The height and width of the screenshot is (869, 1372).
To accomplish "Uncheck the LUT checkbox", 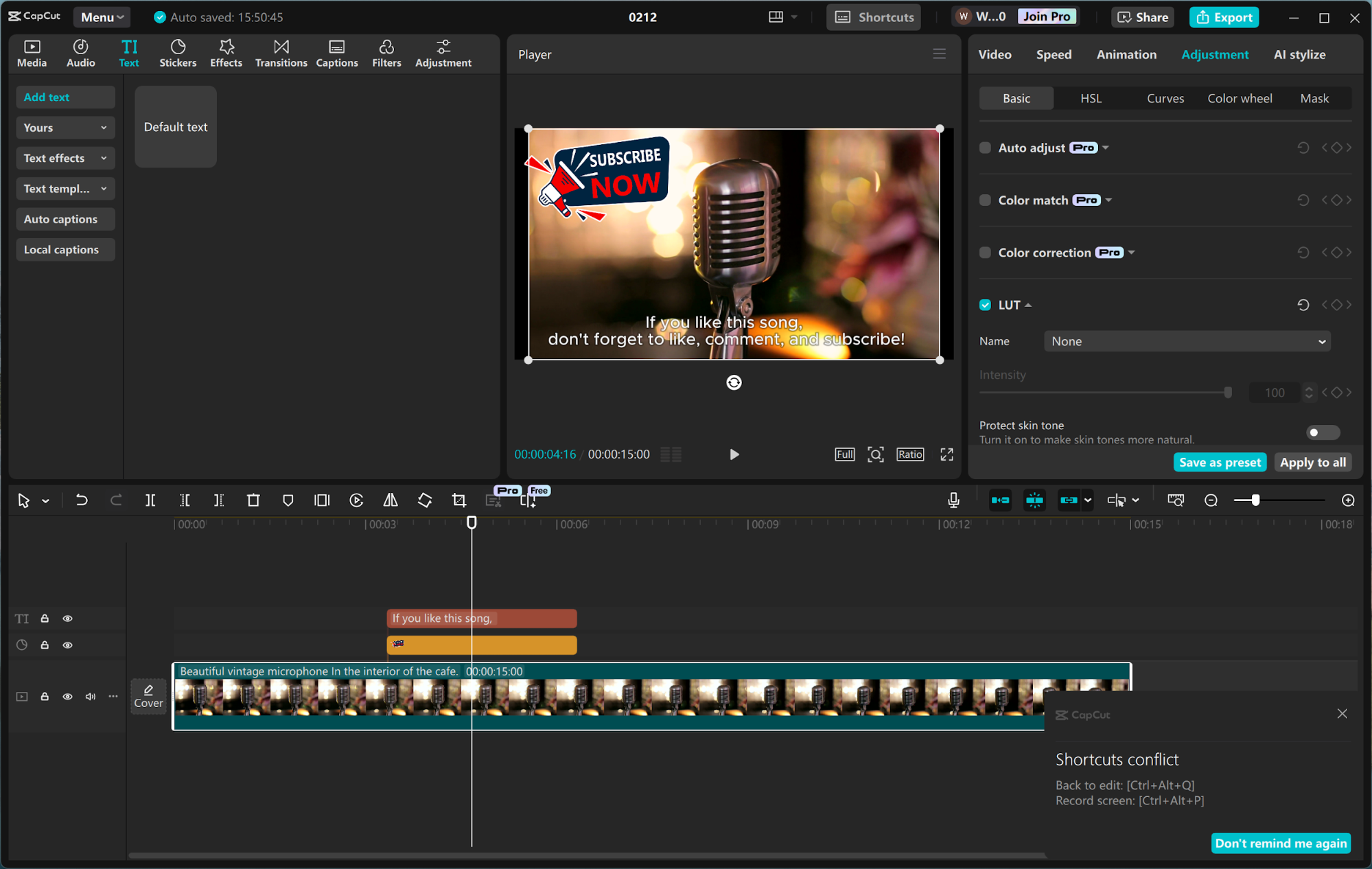I will [x=985, y=305].
